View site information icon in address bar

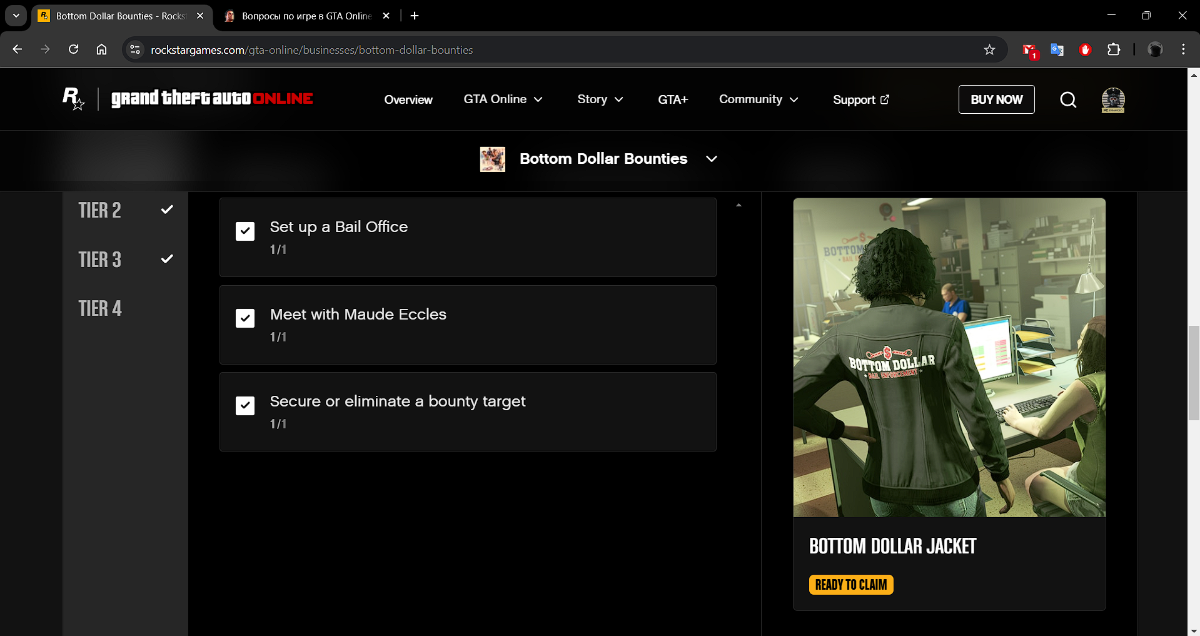(136, 49)
